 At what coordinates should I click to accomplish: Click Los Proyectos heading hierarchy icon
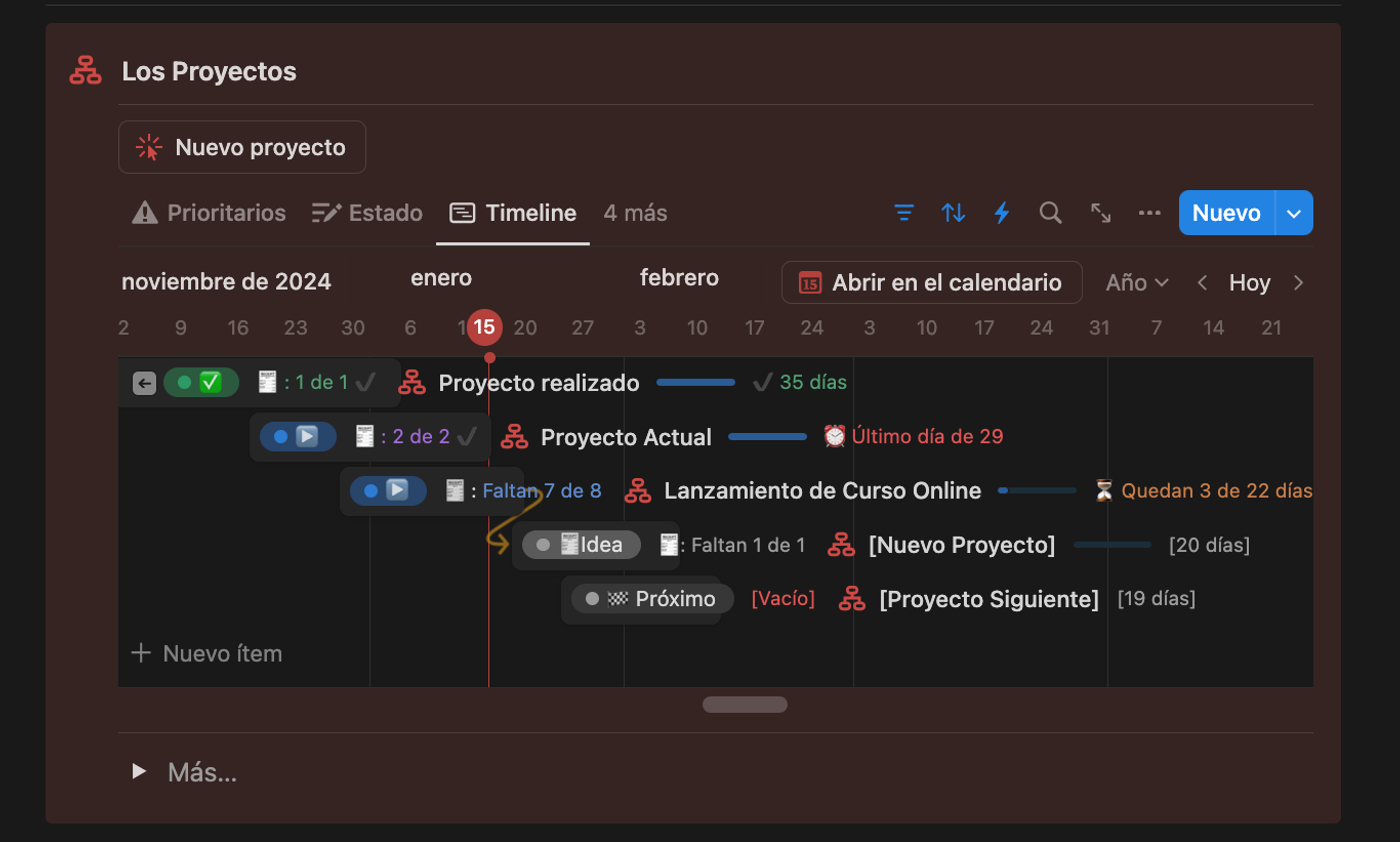86,71
